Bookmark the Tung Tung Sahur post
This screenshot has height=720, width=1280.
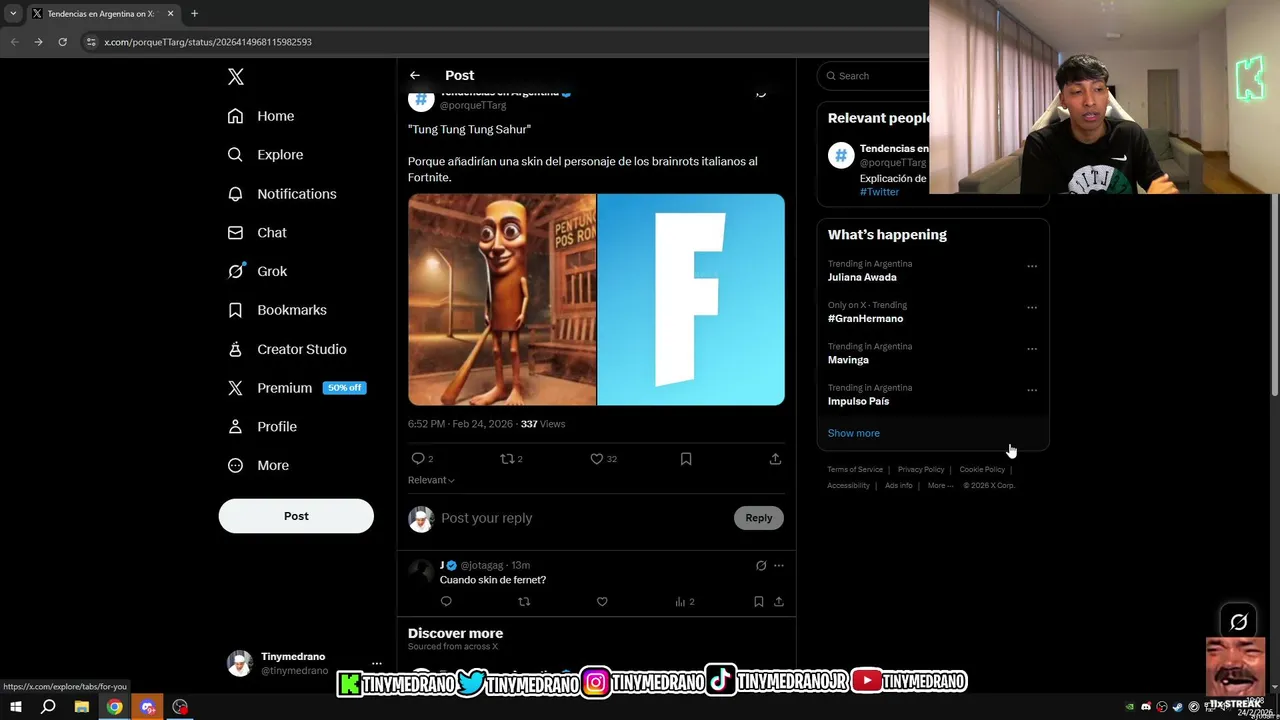686,459
